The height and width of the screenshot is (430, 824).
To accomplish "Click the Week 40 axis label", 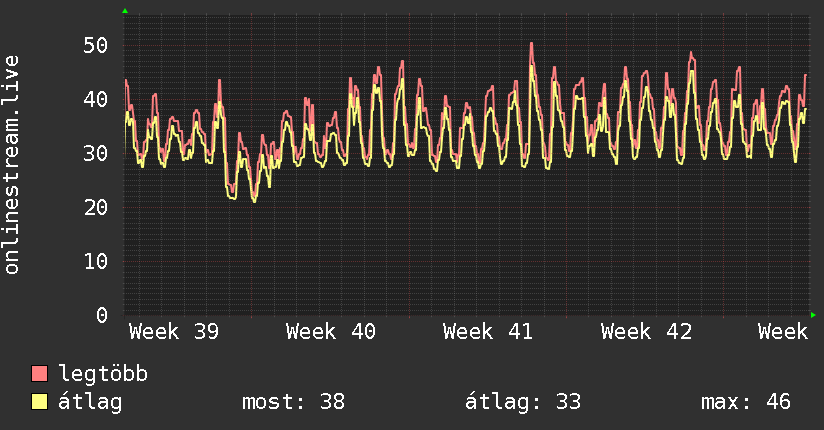I will (331, 332).
